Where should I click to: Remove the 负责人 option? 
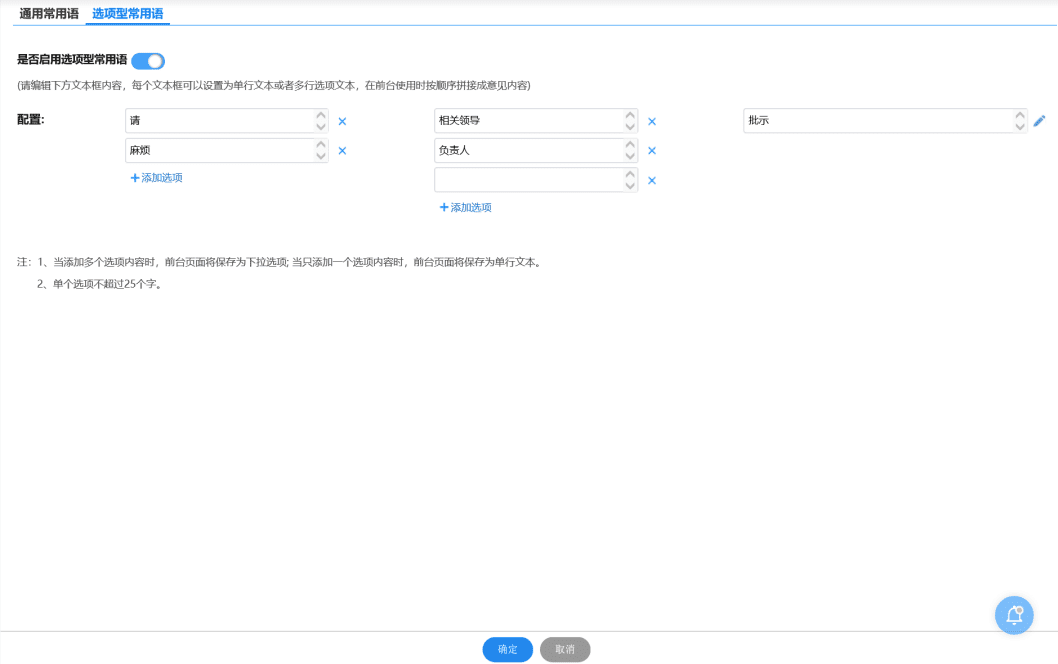652,150
